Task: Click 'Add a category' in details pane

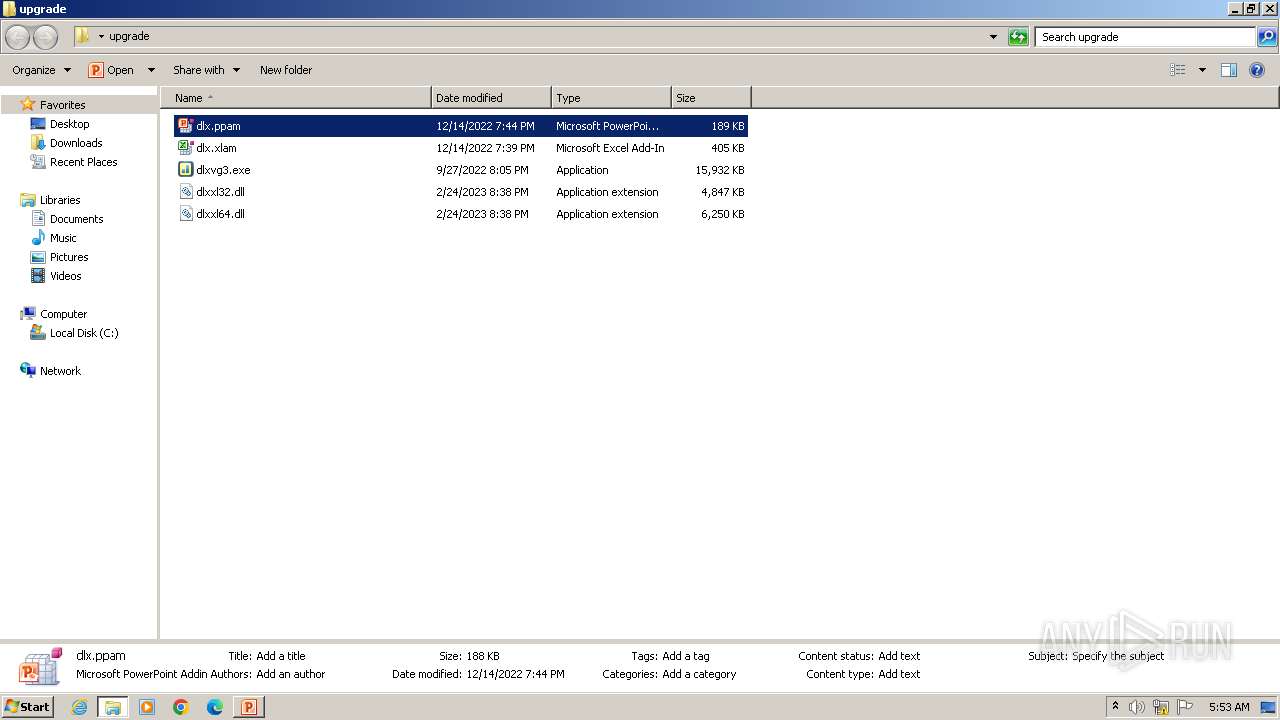Action: point(699,674)
